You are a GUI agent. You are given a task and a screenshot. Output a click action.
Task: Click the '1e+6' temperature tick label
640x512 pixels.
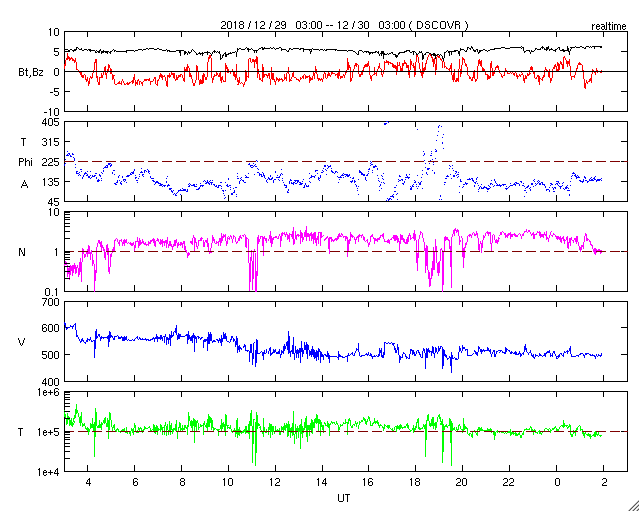click(x=49, y=392)
